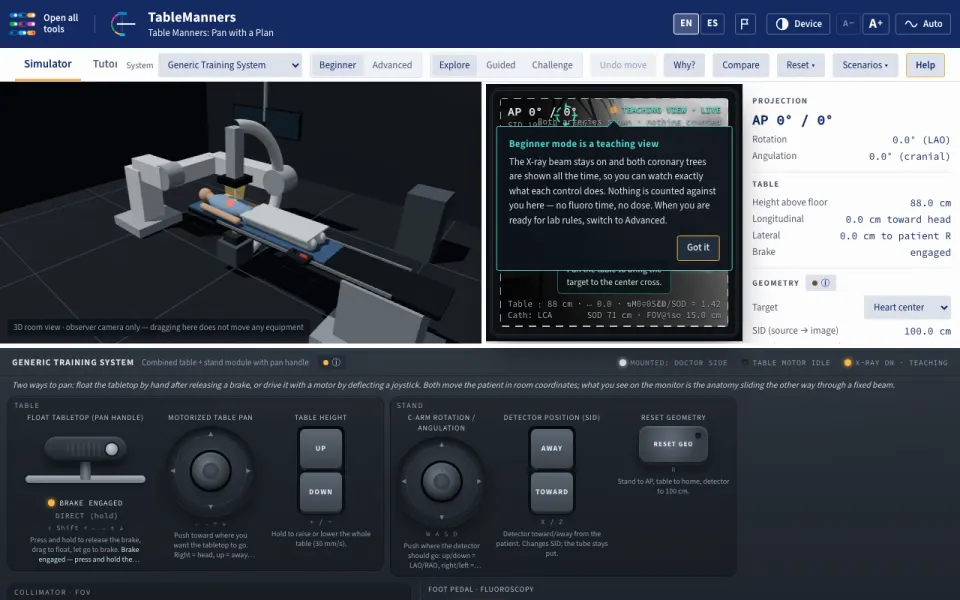Click detector TOWARD button
This screenshot has width=960, height=600.
(x=552, y=492)
